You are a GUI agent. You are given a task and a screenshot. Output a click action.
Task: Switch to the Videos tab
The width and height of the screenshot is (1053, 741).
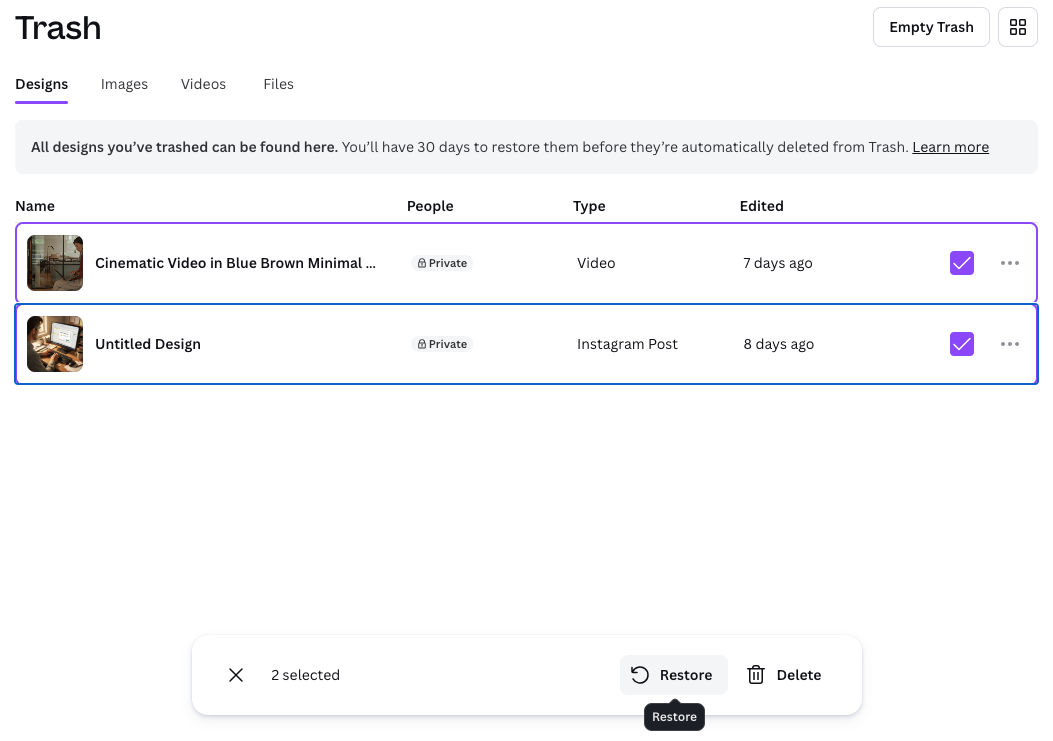coord(203,84)
